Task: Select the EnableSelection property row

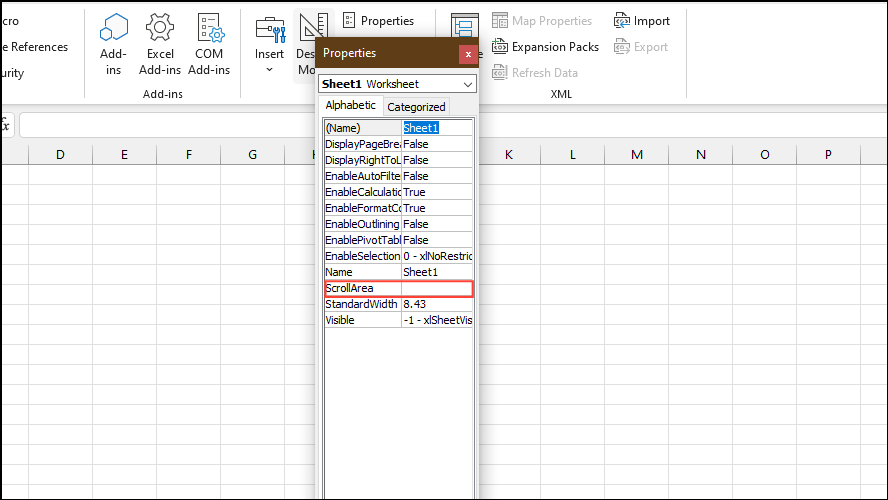Action: (399, 256)
